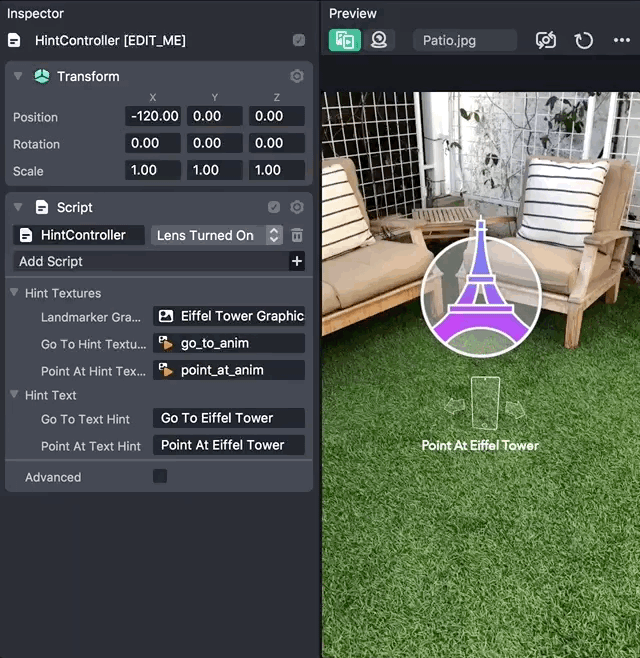Click the Go To Hint Textu... label

coord(93,345)
